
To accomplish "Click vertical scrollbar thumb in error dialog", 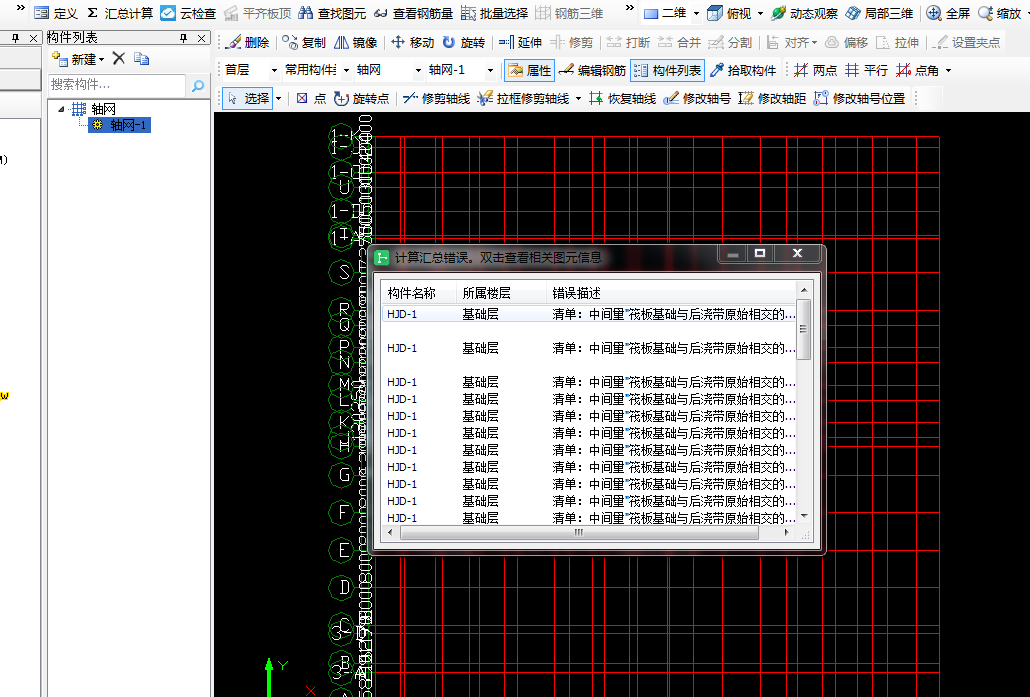I will 804,329.
